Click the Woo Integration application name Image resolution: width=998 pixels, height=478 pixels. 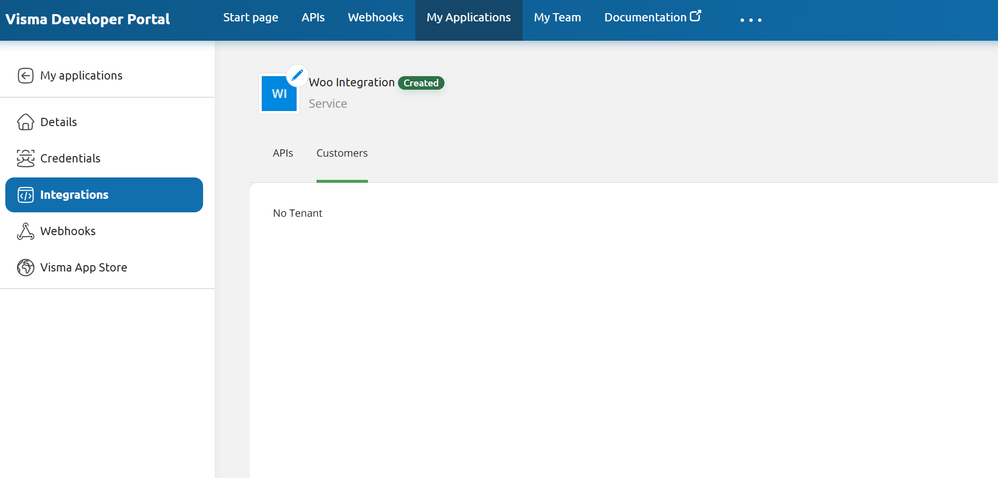351,83
